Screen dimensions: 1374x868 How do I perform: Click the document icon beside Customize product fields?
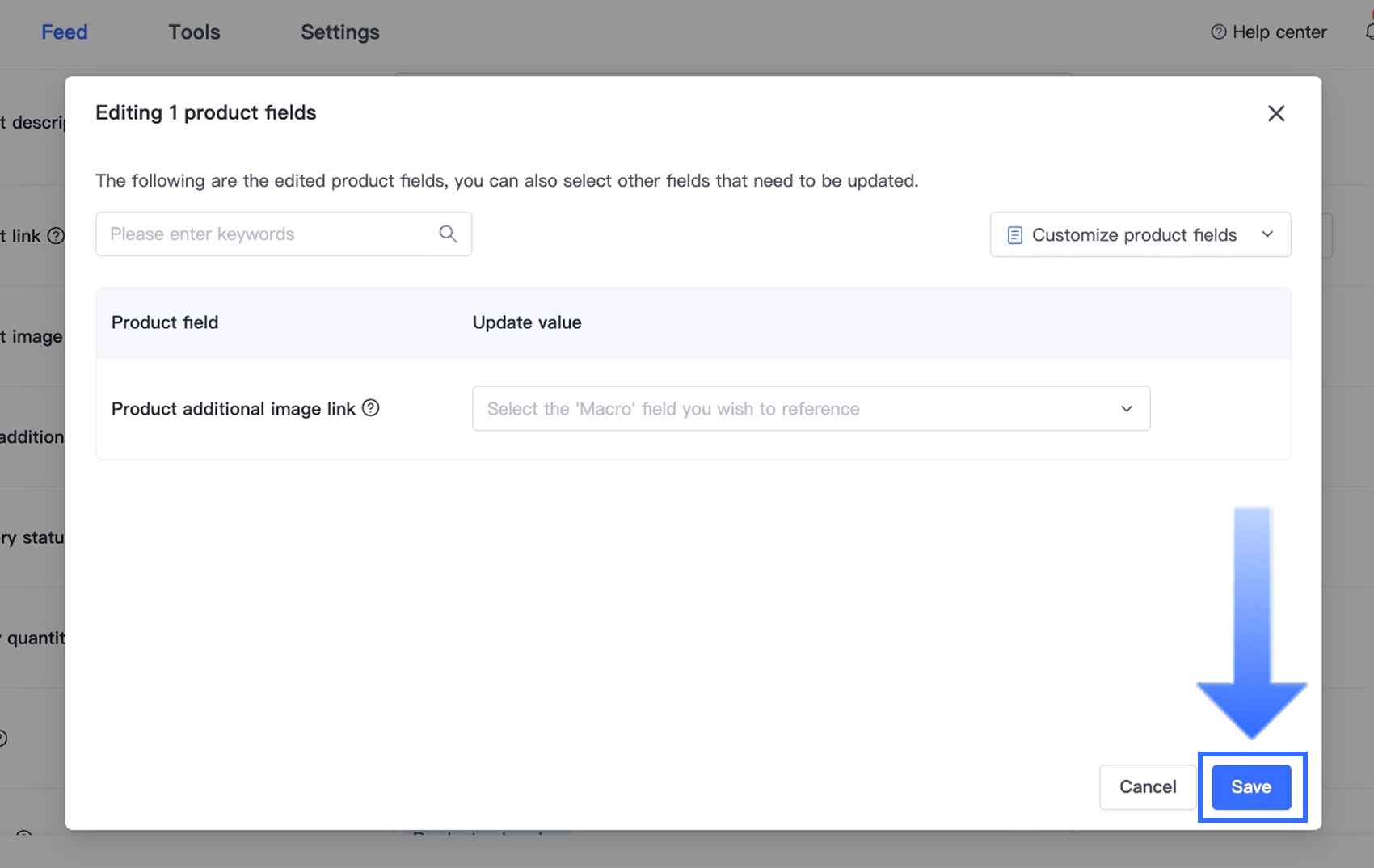[x=1014, y=235]
